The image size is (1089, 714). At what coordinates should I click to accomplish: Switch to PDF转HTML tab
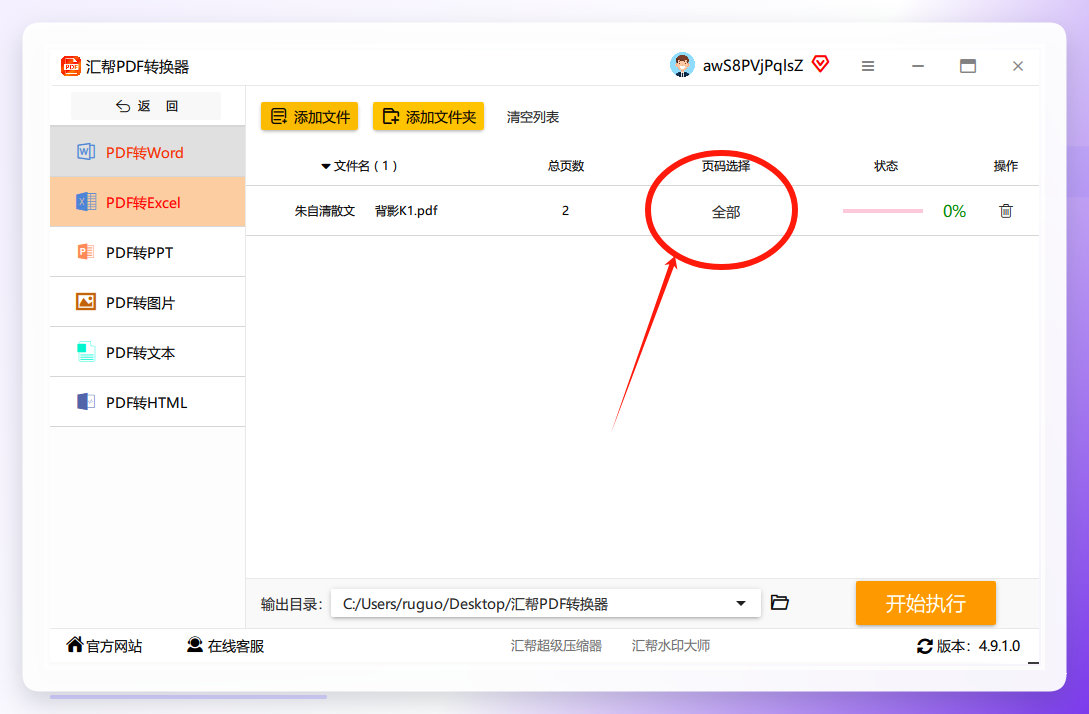click(148, 402)
